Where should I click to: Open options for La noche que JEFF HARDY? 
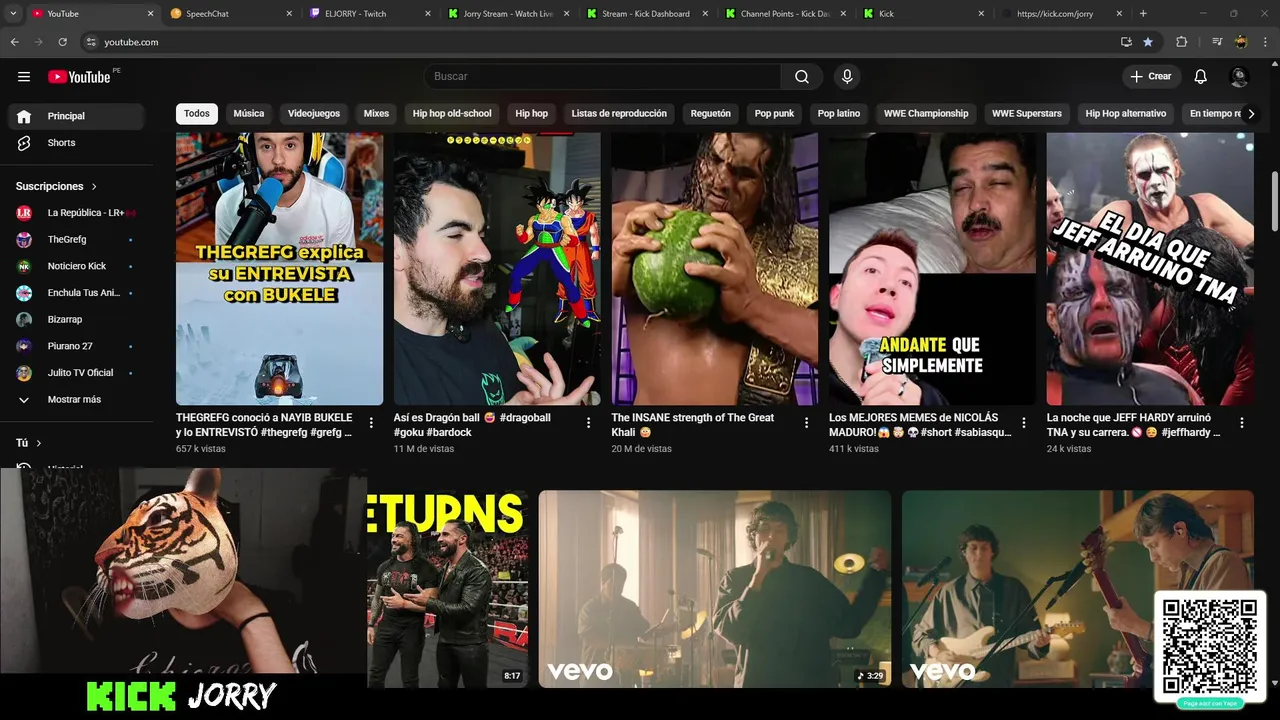pos(1242,423)
